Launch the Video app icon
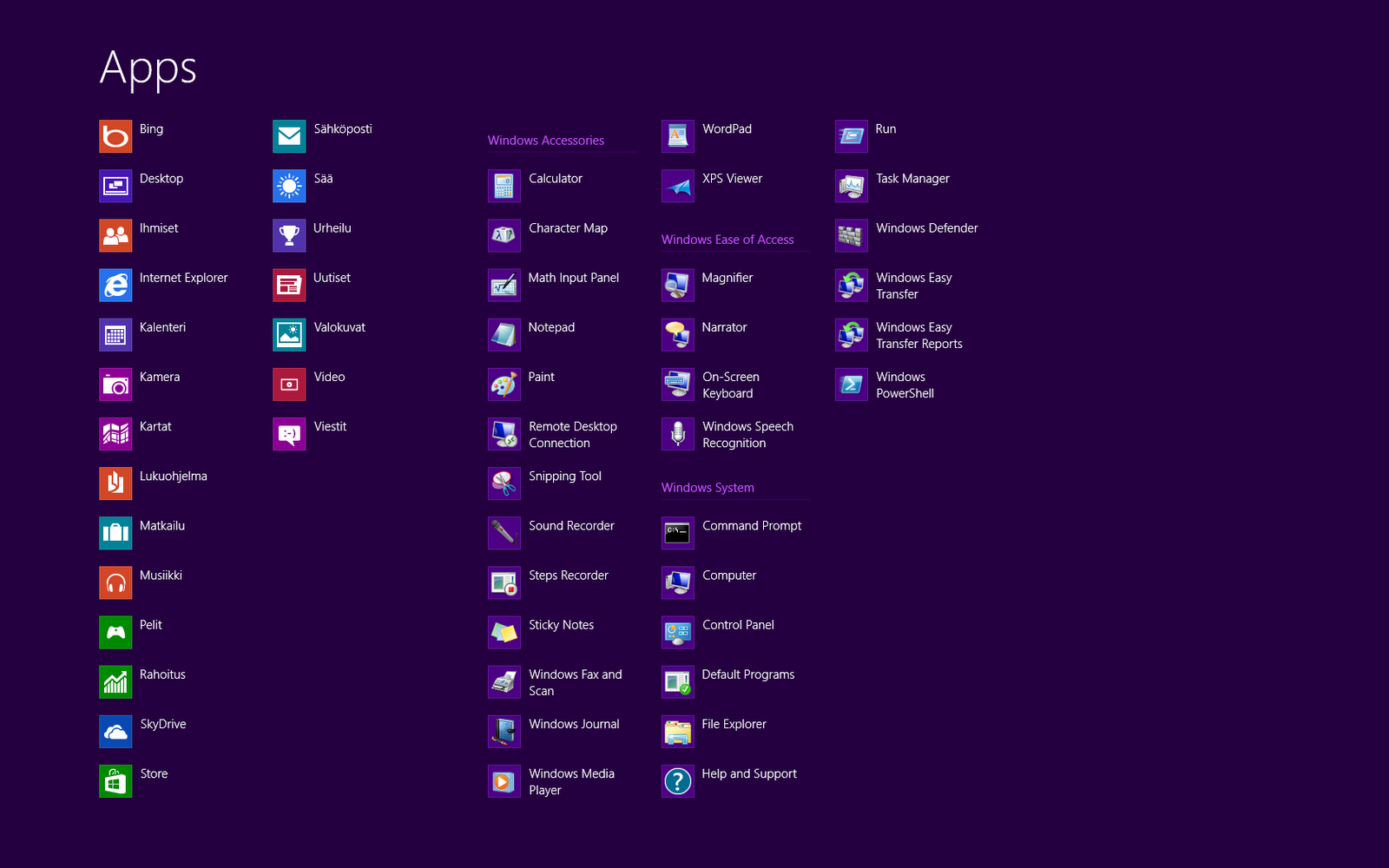Viewport: 1389px width, 868px height. (x=289, y=384)
